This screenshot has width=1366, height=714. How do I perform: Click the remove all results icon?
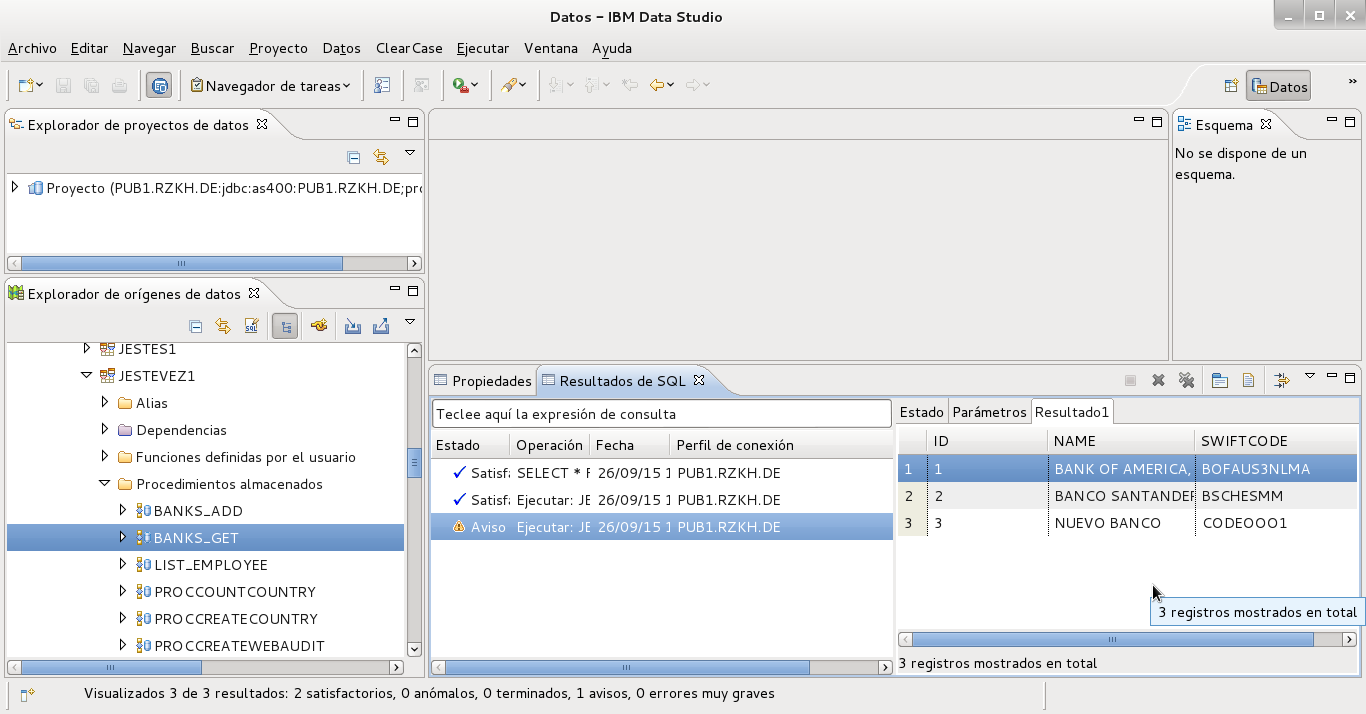pos(1186,380)
